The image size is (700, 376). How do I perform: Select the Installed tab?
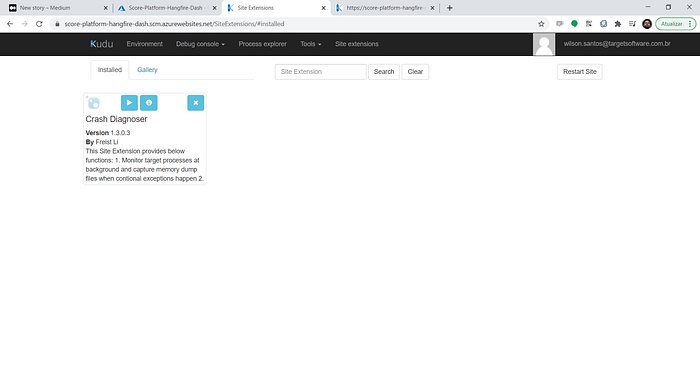tap(110, 70)
